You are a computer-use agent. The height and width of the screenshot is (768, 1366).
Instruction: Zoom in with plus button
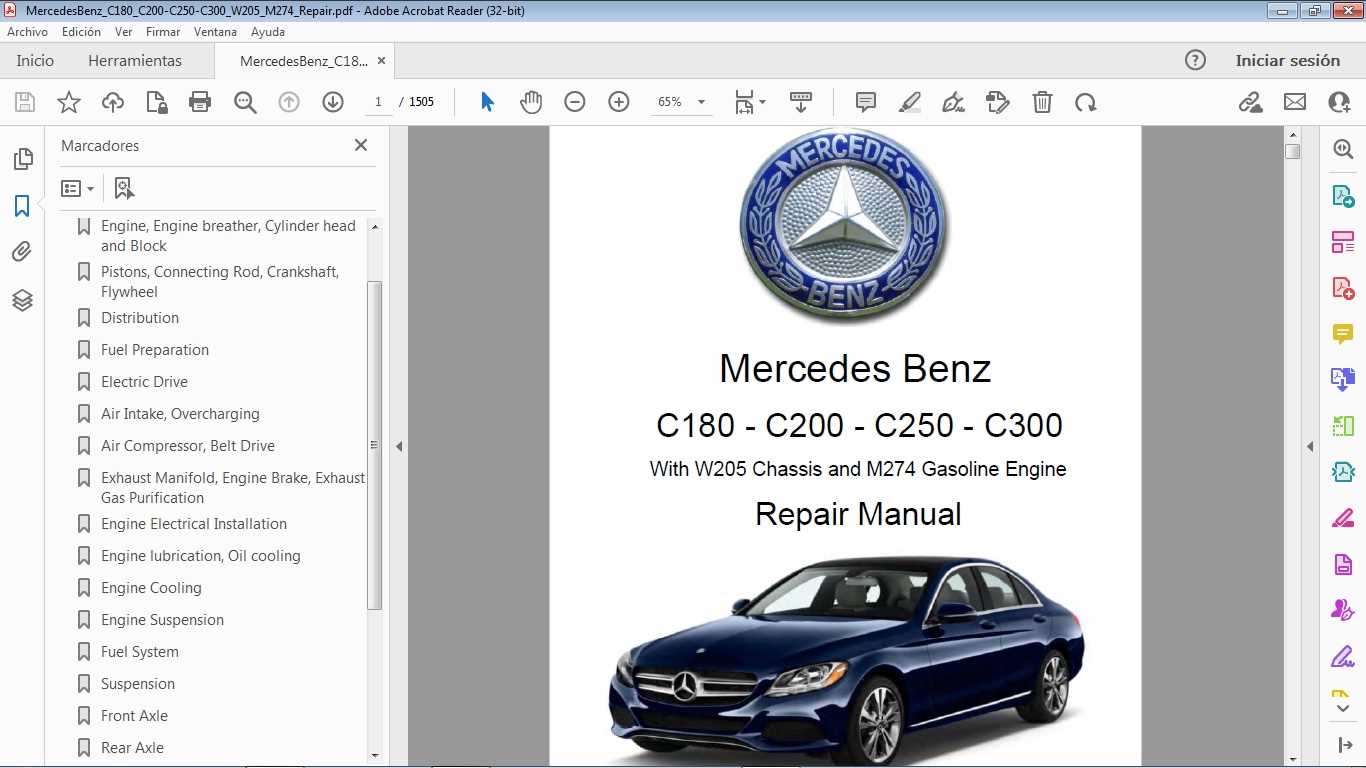[619, 102]
